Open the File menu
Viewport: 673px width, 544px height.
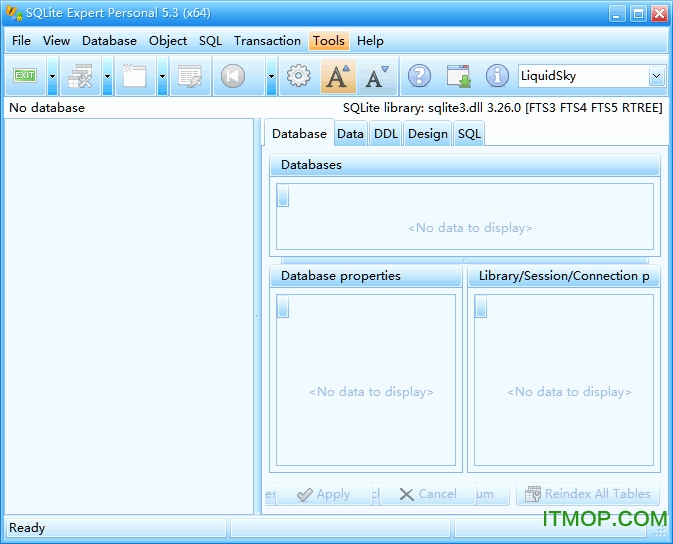tap(21, 41)
